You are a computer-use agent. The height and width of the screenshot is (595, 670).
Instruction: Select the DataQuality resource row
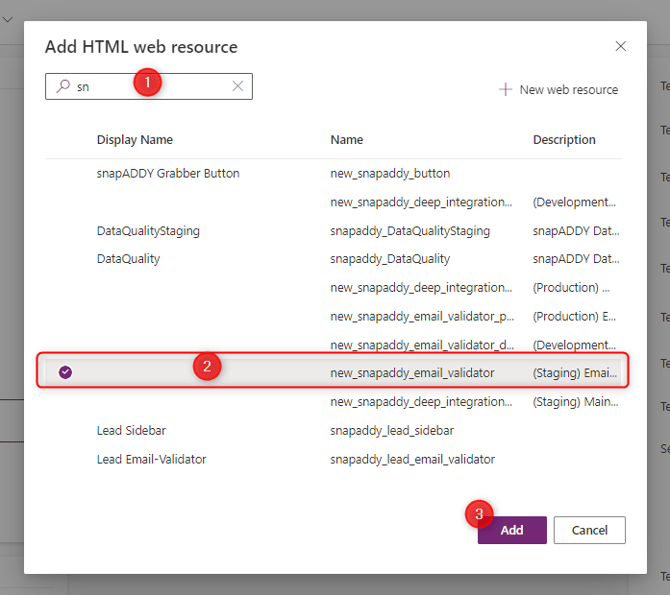[128, 259]
